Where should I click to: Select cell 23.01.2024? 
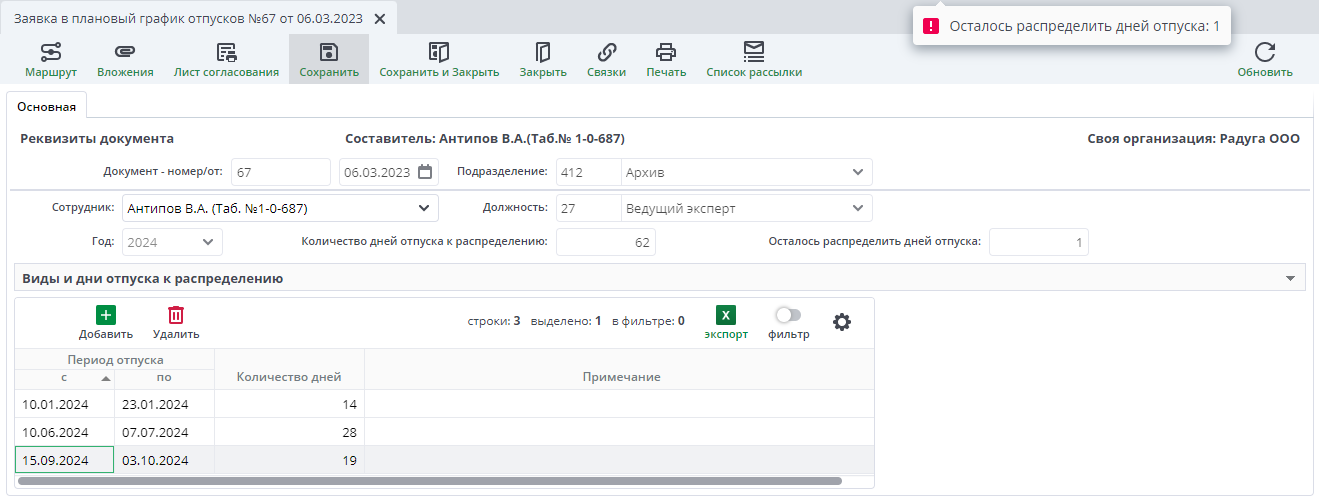pyautogui.click(x=164, y=404)
